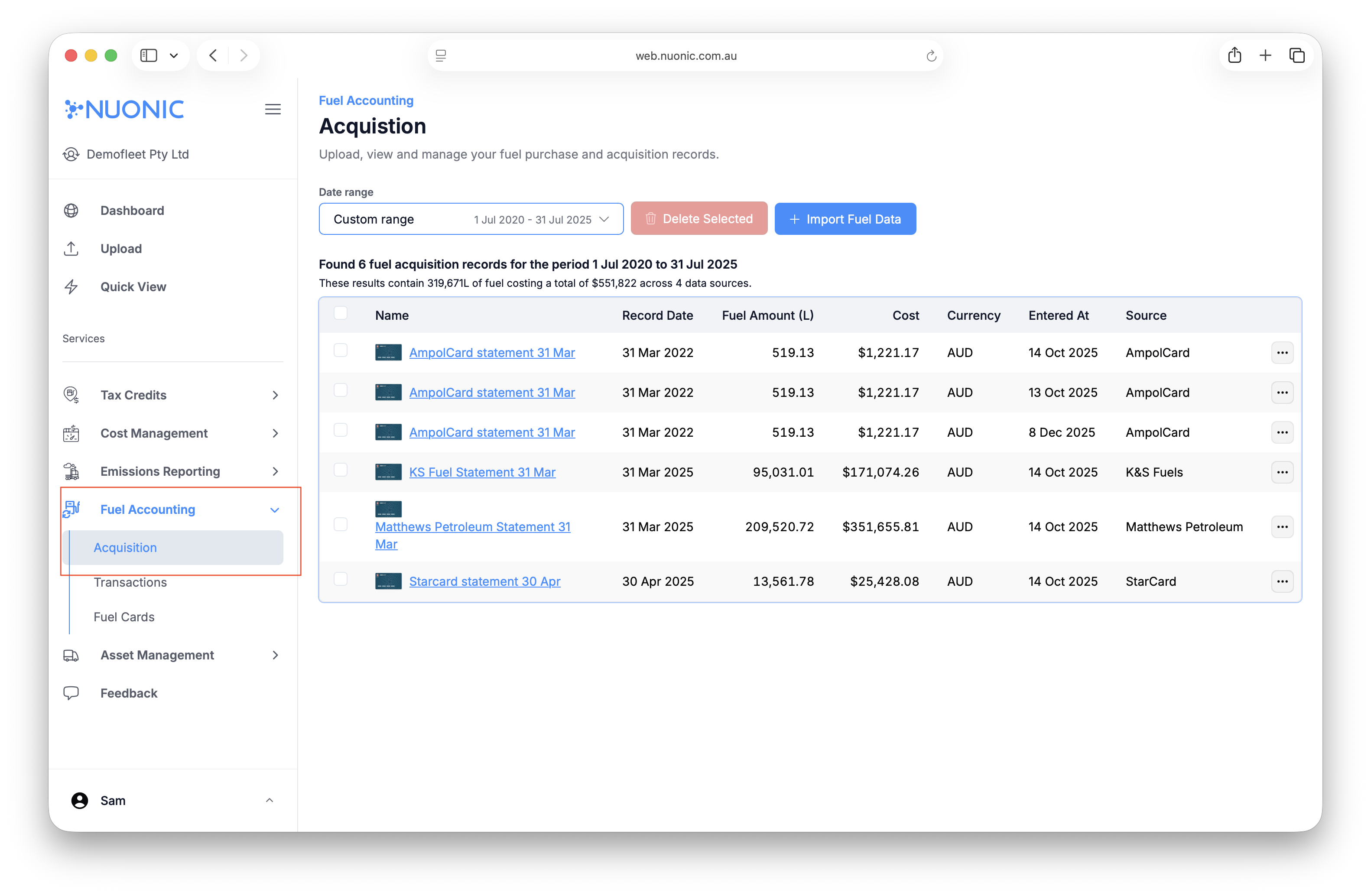Open the Custom range date dropdown

[x=471, y=219]
